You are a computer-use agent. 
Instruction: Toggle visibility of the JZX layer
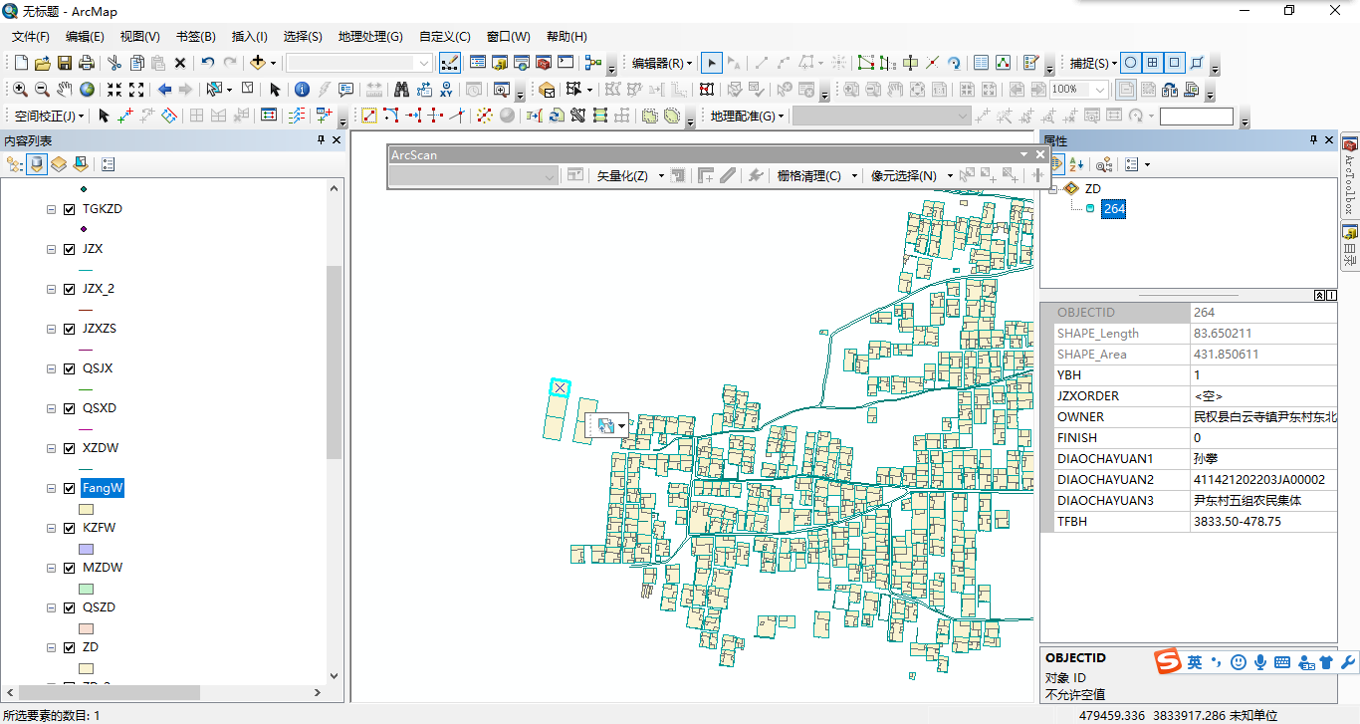pyautogui.click(x=69, y=249)
